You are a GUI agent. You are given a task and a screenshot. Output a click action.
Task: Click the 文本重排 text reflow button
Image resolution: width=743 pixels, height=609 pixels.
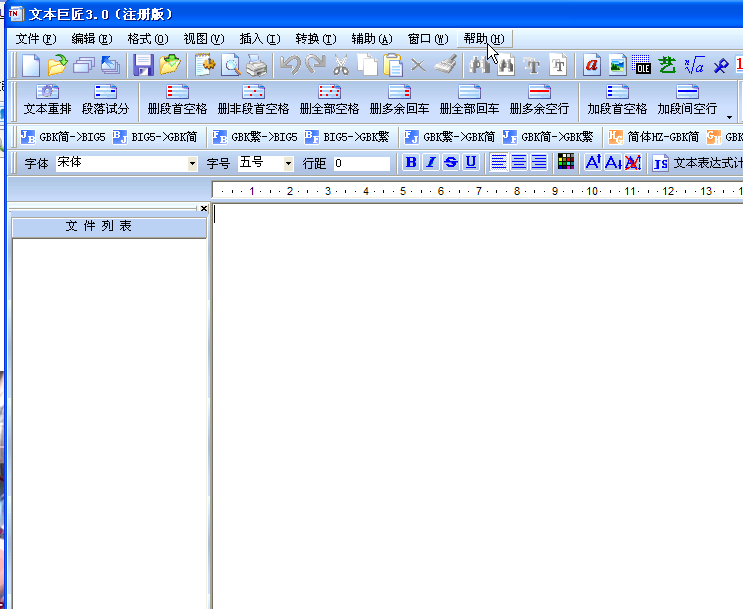click(47, 100)
